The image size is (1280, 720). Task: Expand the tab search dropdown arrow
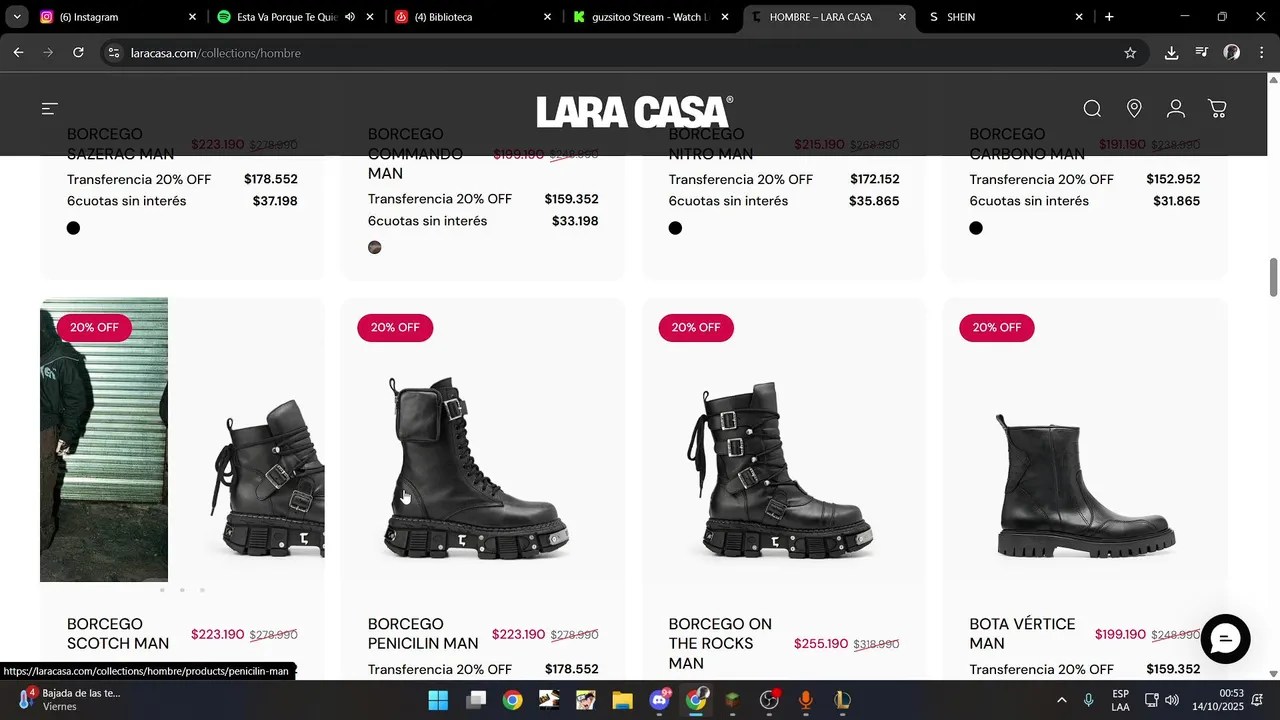[17, 17]
